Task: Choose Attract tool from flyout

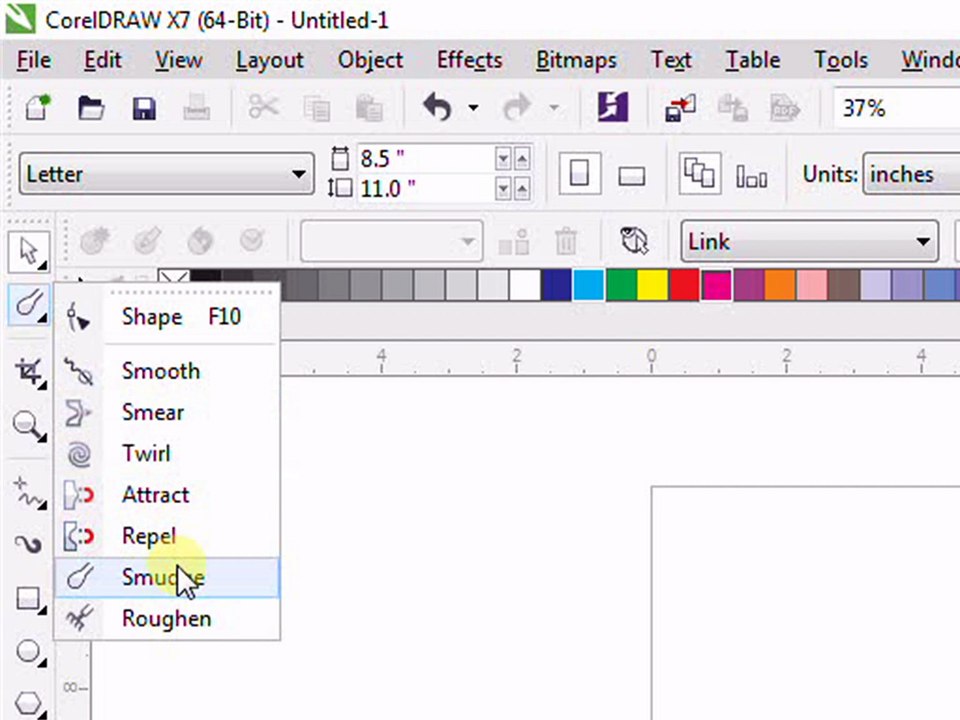Action: coord(167,495)
